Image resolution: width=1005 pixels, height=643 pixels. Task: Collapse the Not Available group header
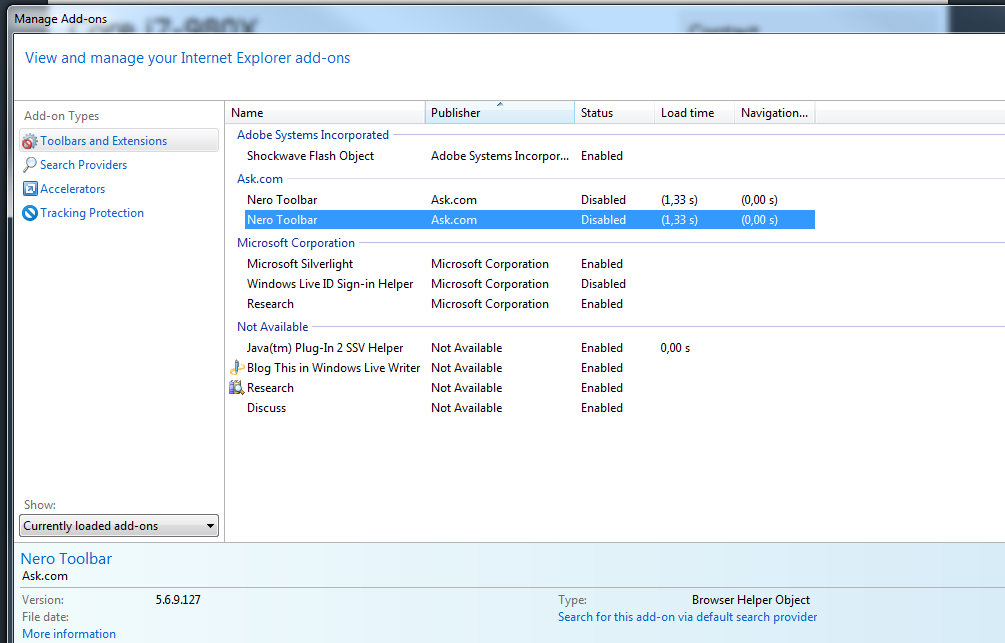coord(272,327)
